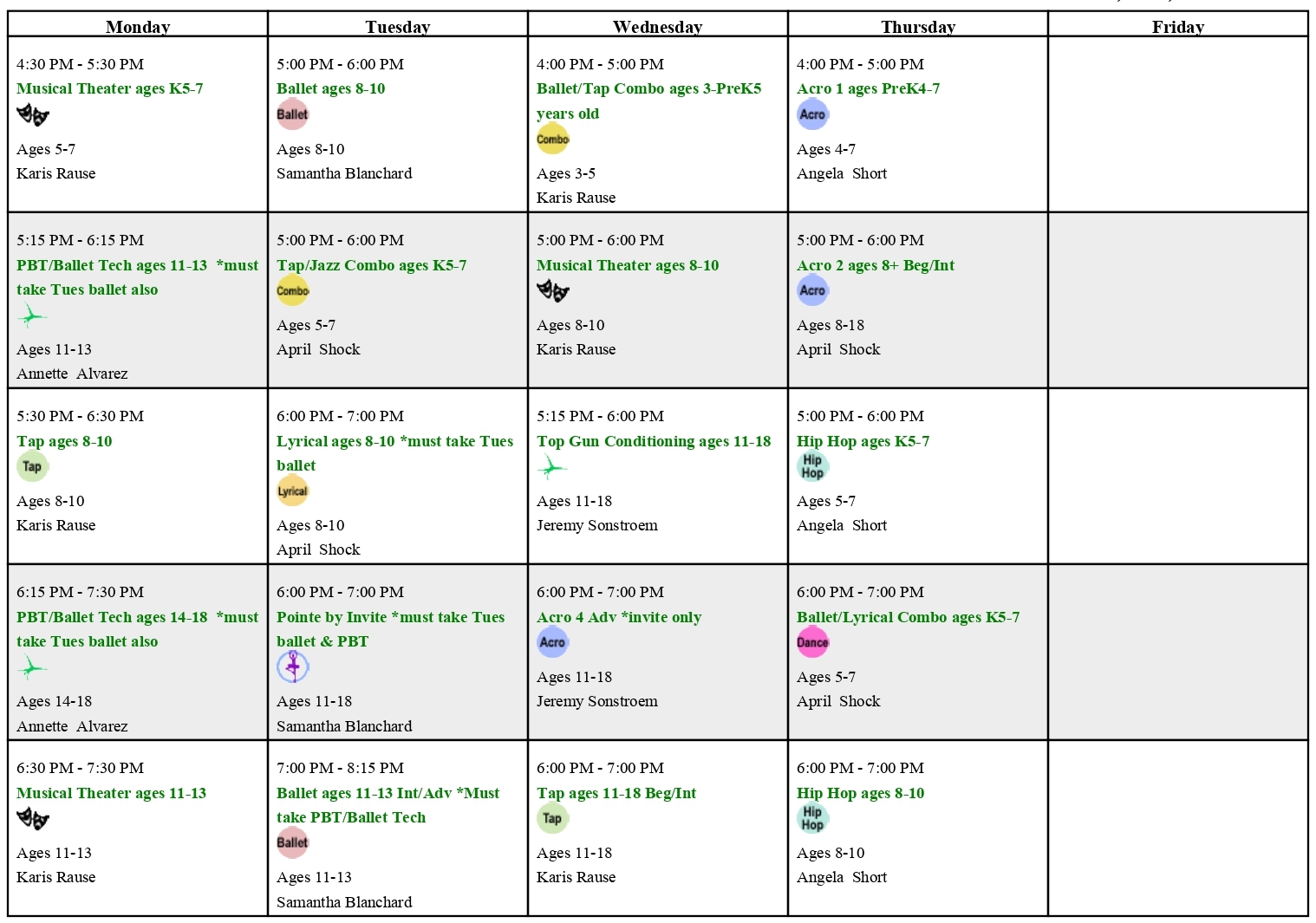Open Acro 2 ages 8+ Beg/Int class link

[876, 265]
